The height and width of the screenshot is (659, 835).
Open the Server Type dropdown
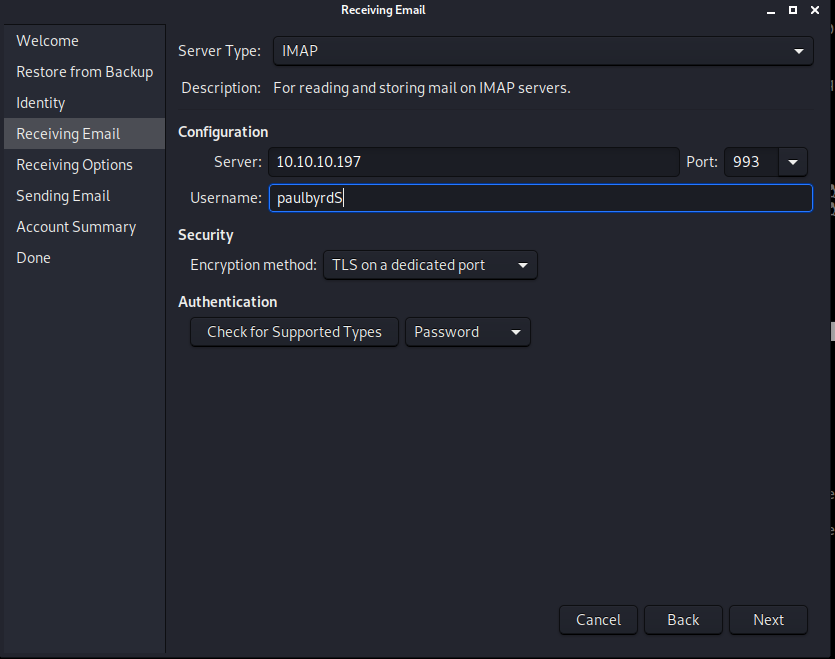pos(542,51)
